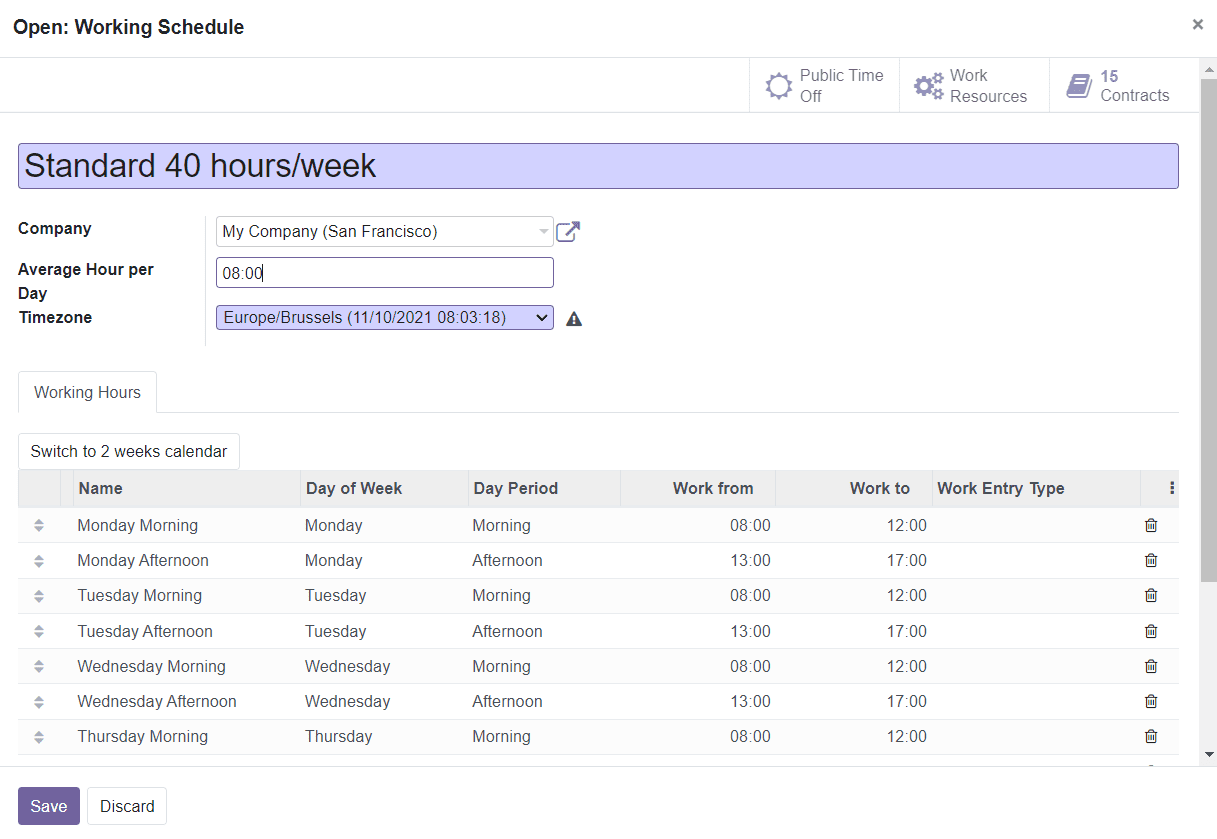Screen dimensions: 1217x839
Task: Click the external link icon beside Company
Action: click(x=567, y=231)
